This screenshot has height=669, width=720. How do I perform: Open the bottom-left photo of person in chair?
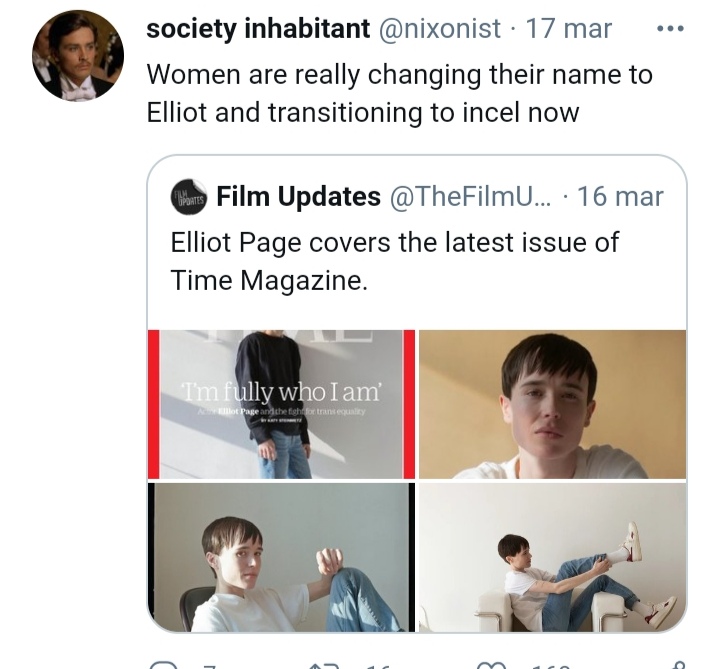point(281,557)
